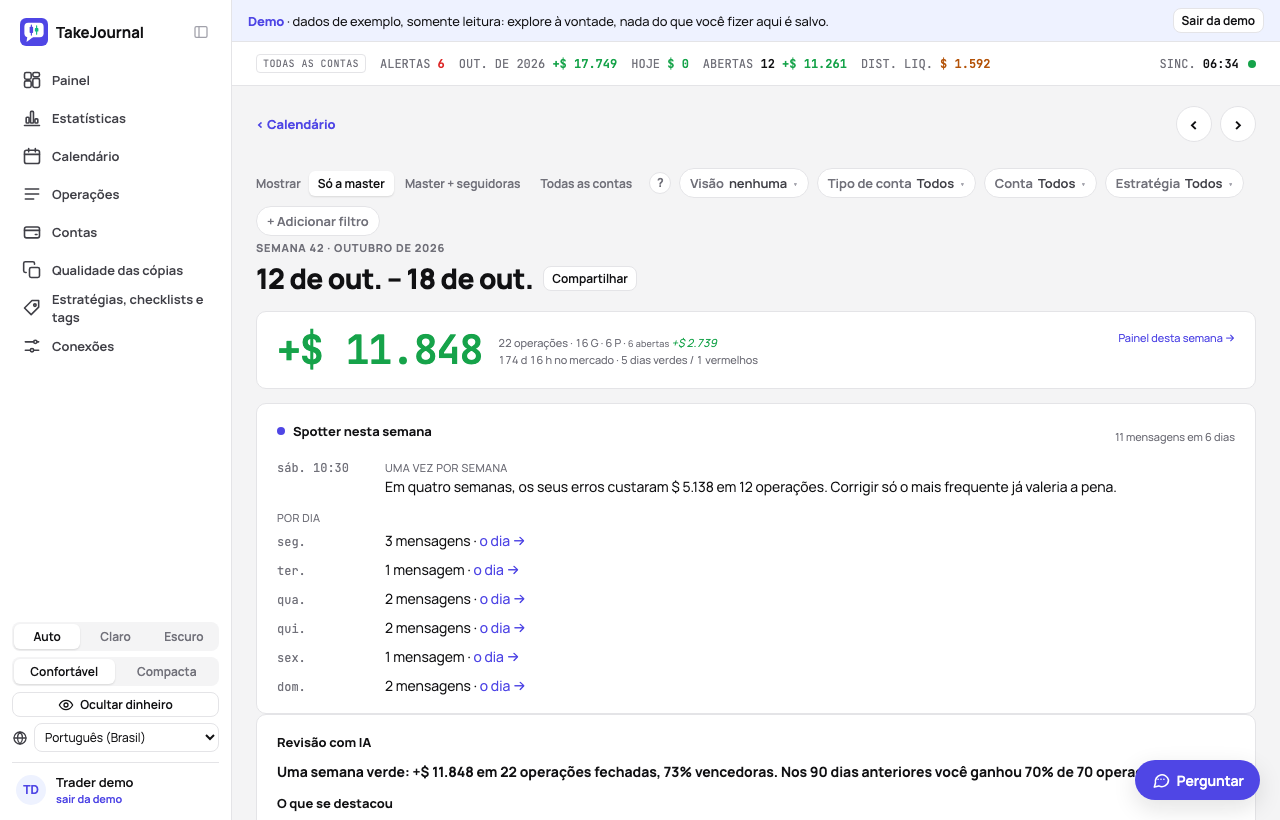Click the Painel grid icon

(x=32, y=80)
